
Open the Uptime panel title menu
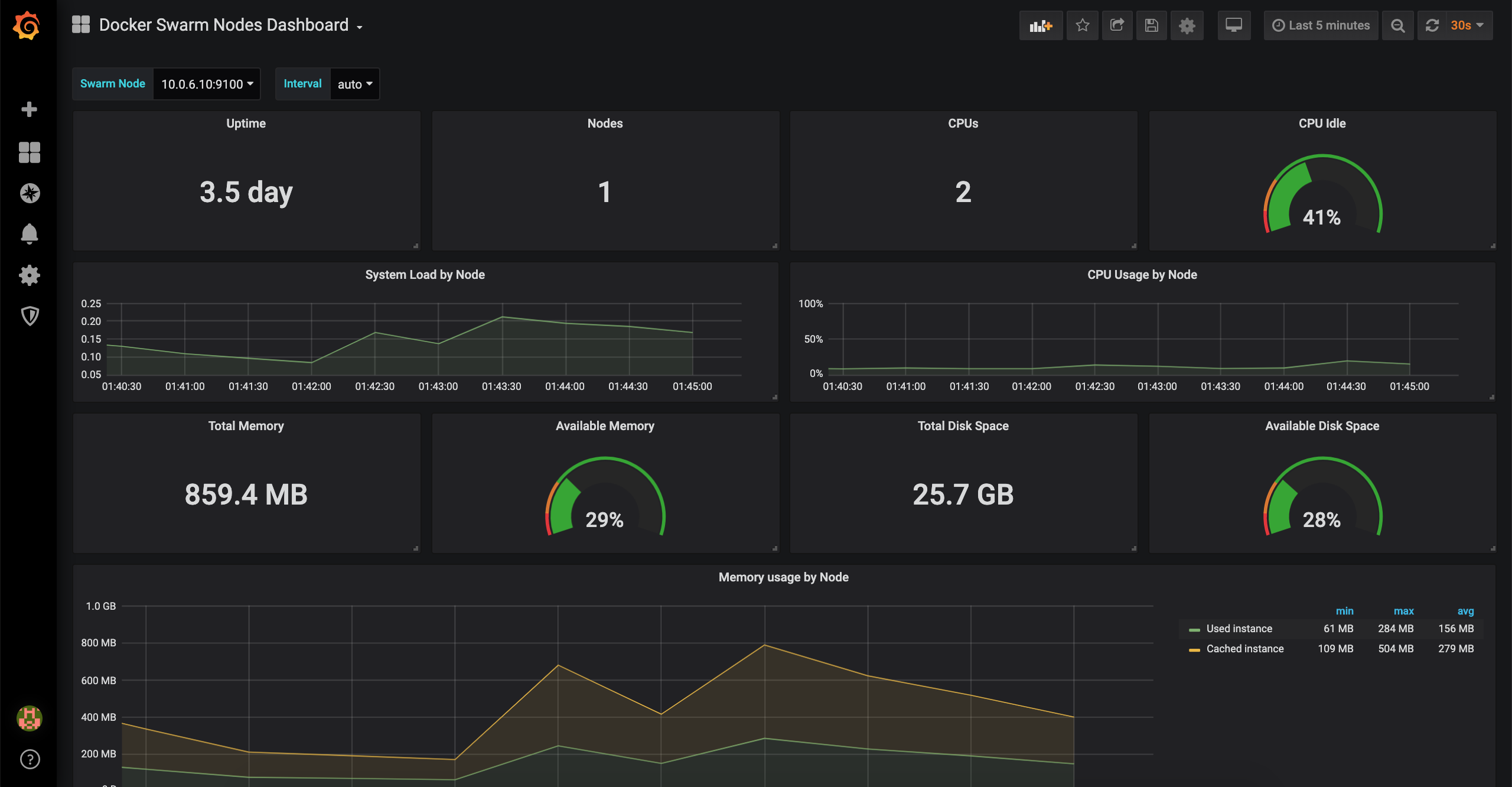[246, 123]
